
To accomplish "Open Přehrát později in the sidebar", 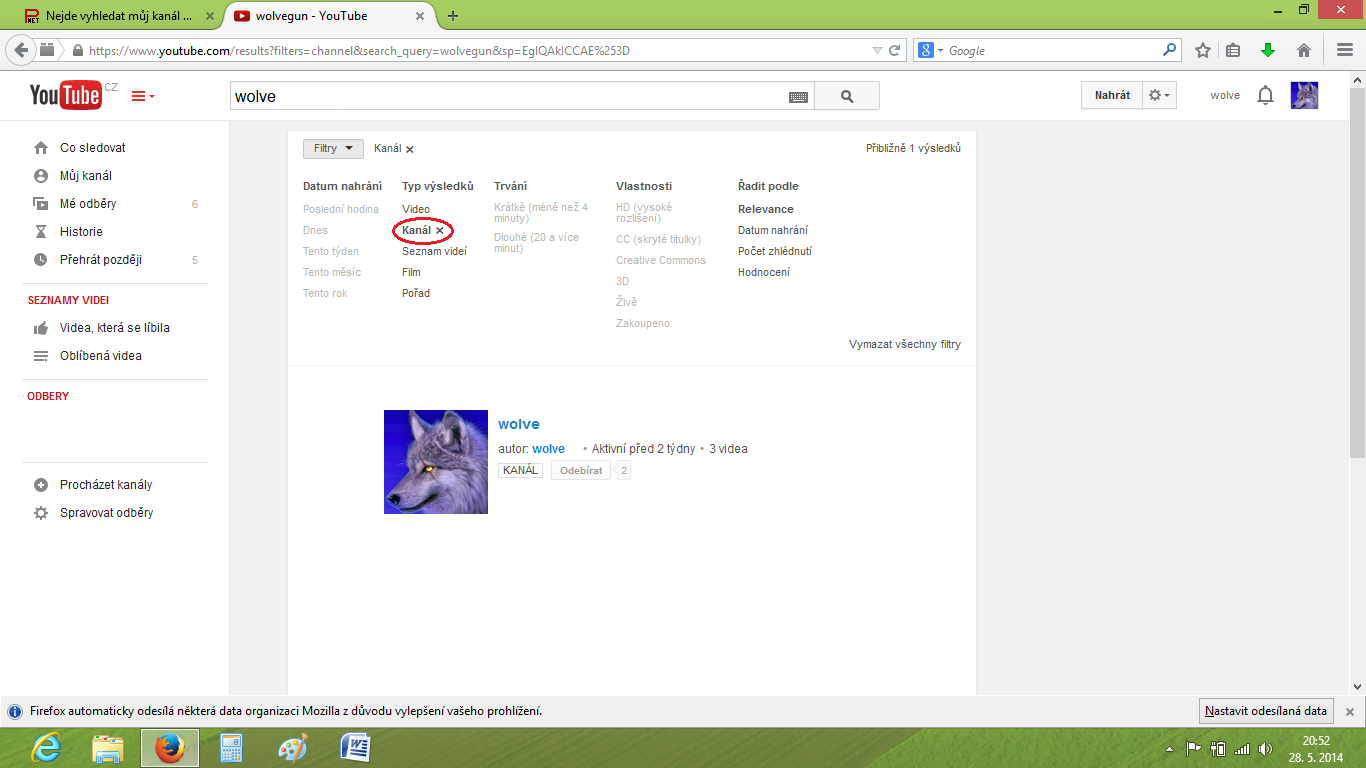I will 101,260.
